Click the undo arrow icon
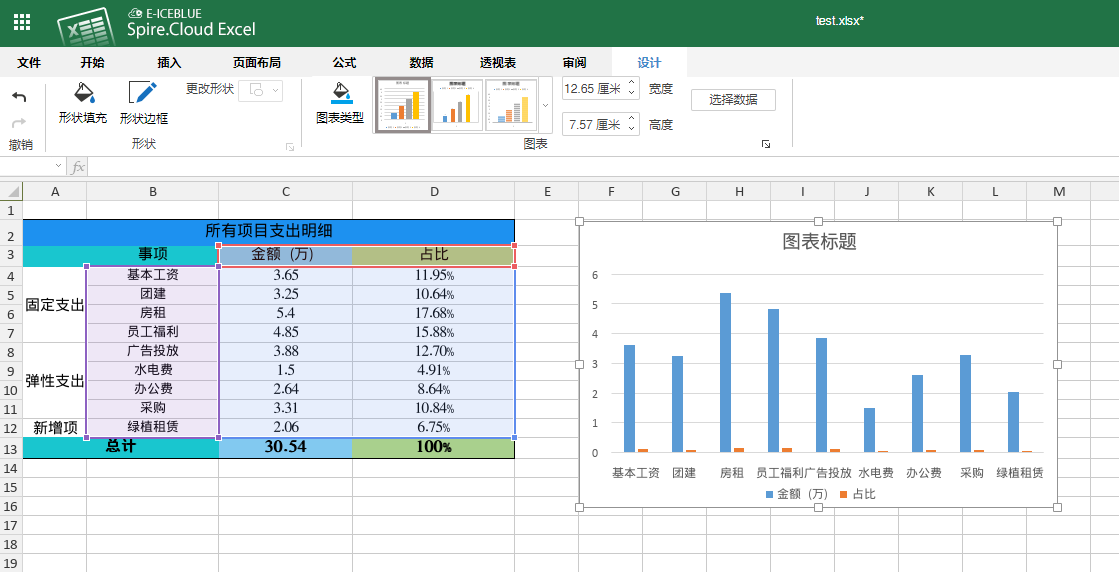Screen dimensions: 1119x572 point(20,97)
